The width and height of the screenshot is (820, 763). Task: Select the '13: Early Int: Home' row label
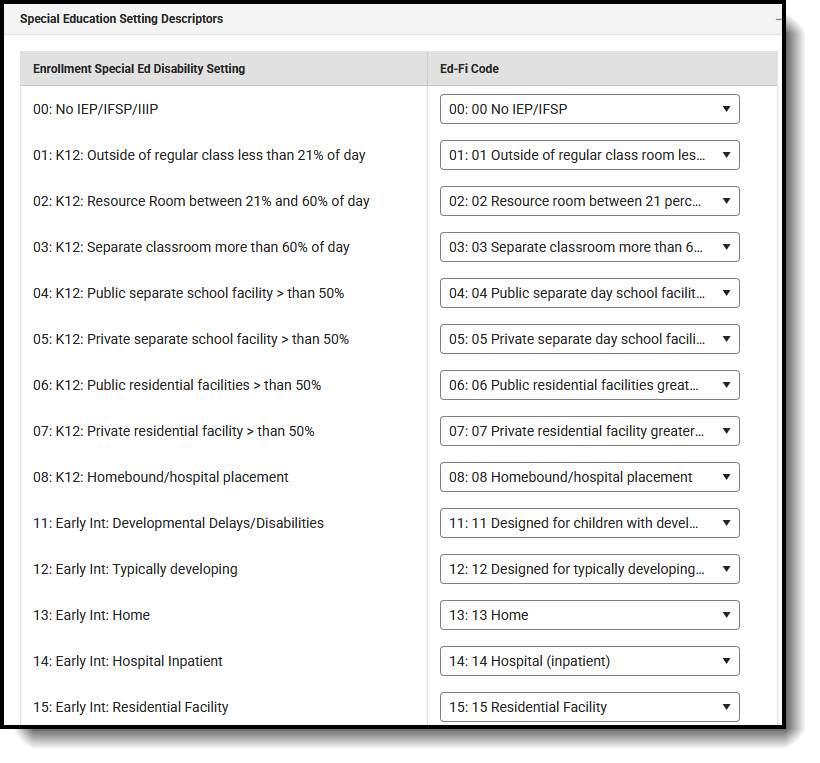tap(92, 616)
